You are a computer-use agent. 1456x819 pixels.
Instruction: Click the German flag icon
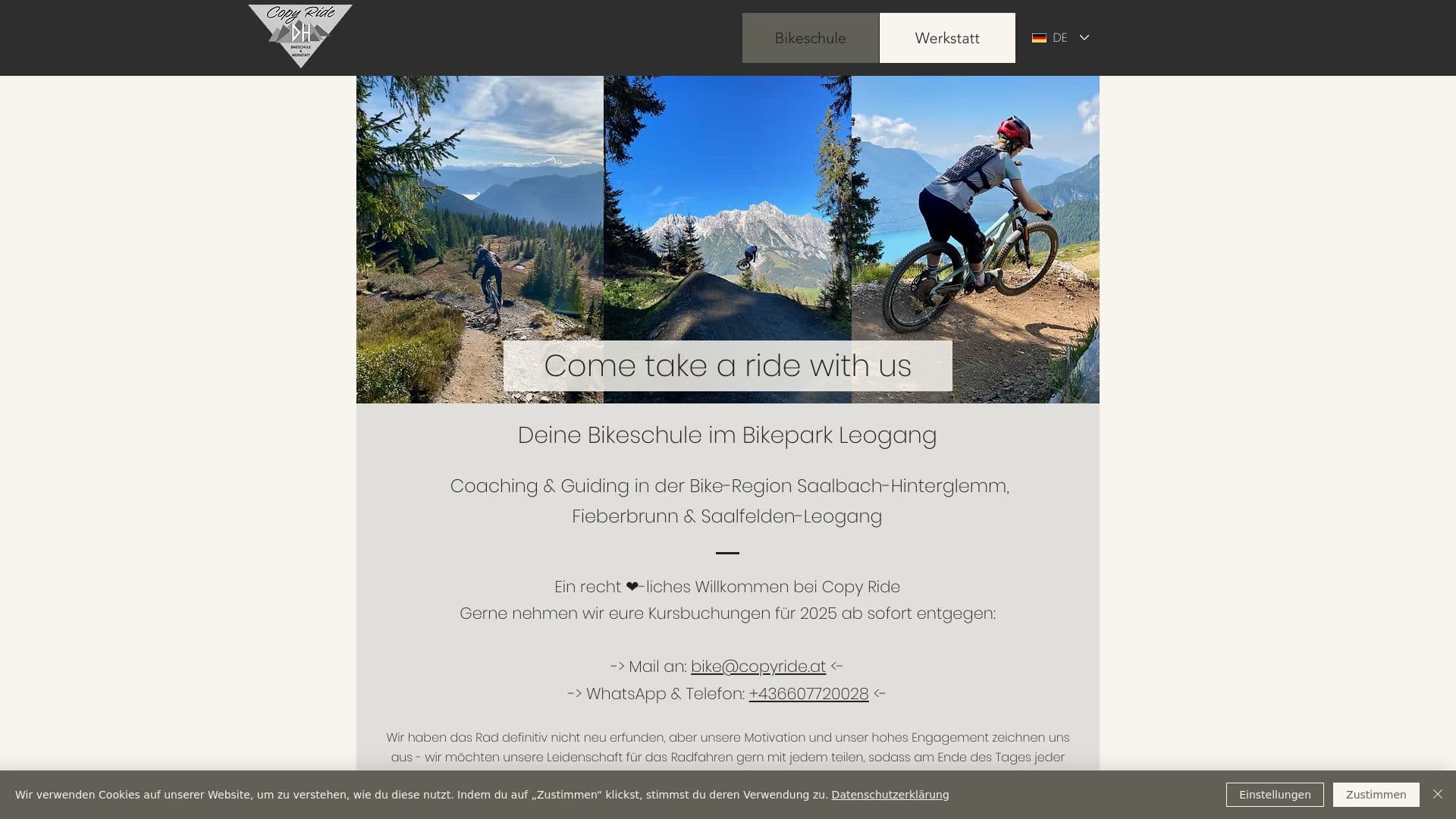pyautogui.click(x=1039, y=38)
